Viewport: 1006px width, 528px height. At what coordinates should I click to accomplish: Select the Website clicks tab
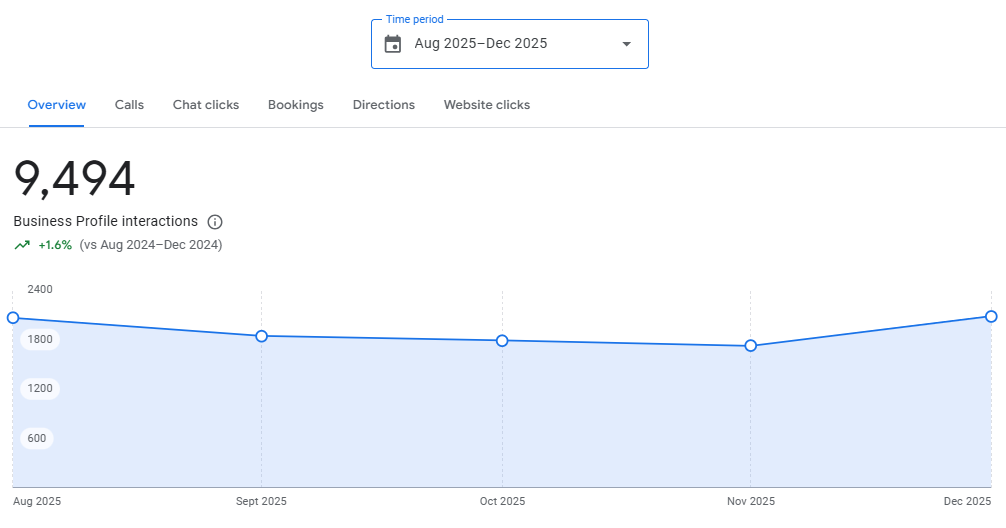coord(487,105)
